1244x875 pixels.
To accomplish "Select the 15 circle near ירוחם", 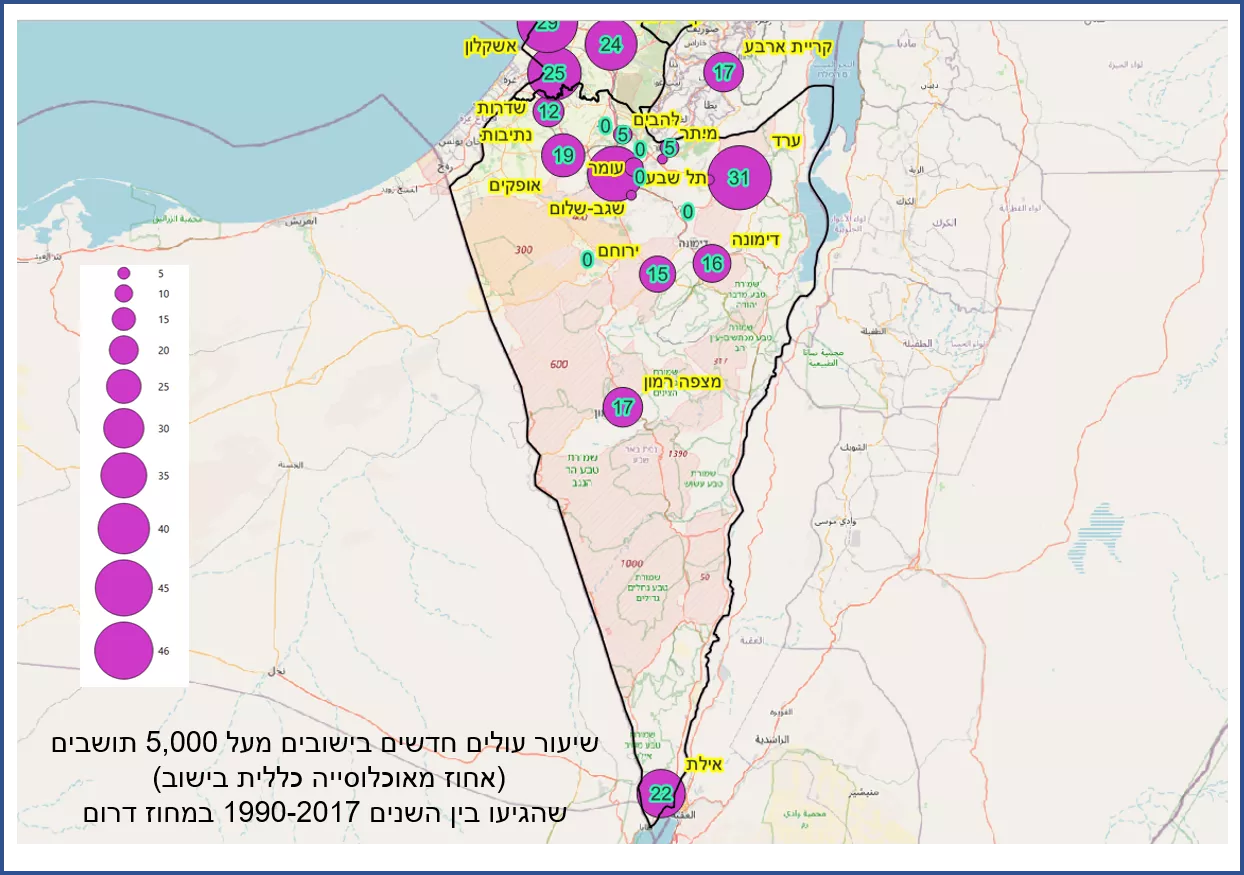I will (x=657, y=273).
